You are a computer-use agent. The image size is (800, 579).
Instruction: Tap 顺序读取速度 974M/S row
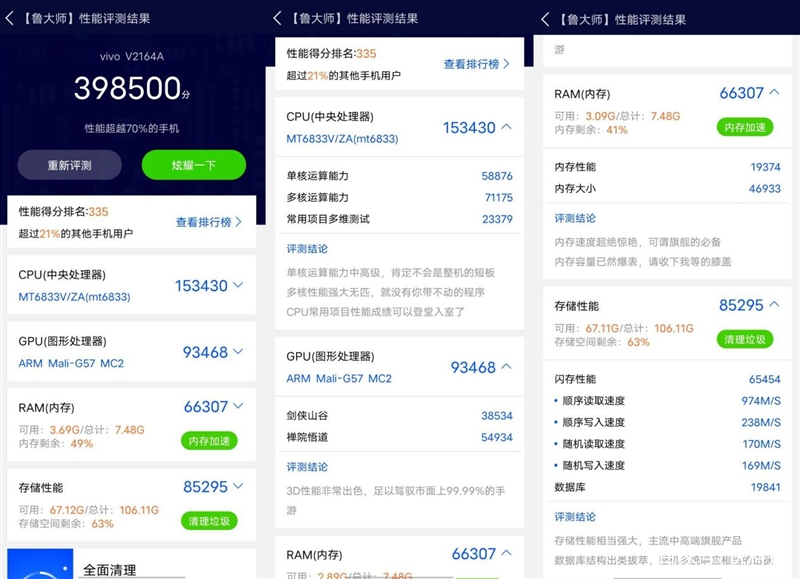tap(667, 400)
